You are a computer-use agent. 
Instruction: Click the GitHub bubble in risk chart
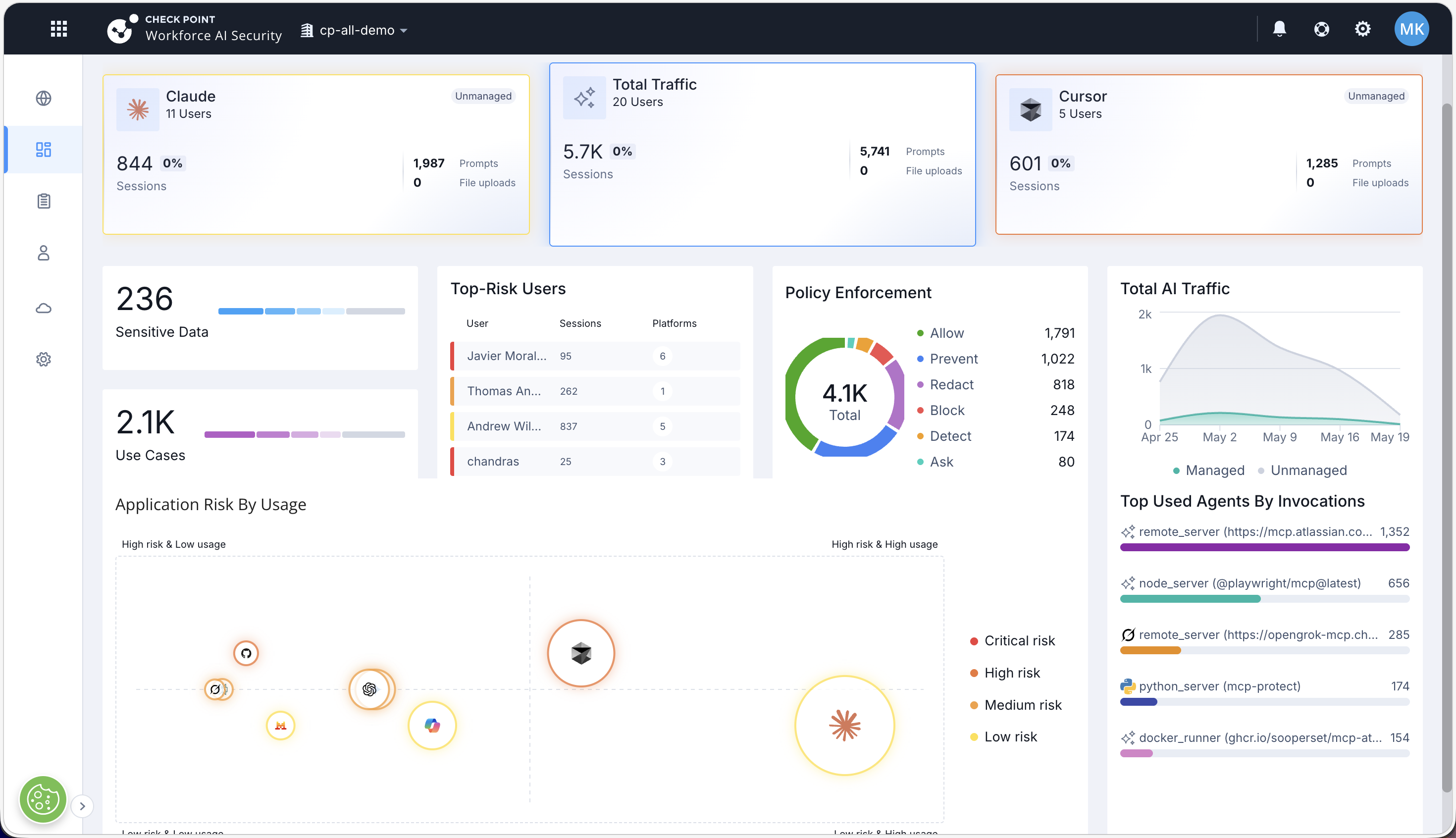(x=246, y=653)
